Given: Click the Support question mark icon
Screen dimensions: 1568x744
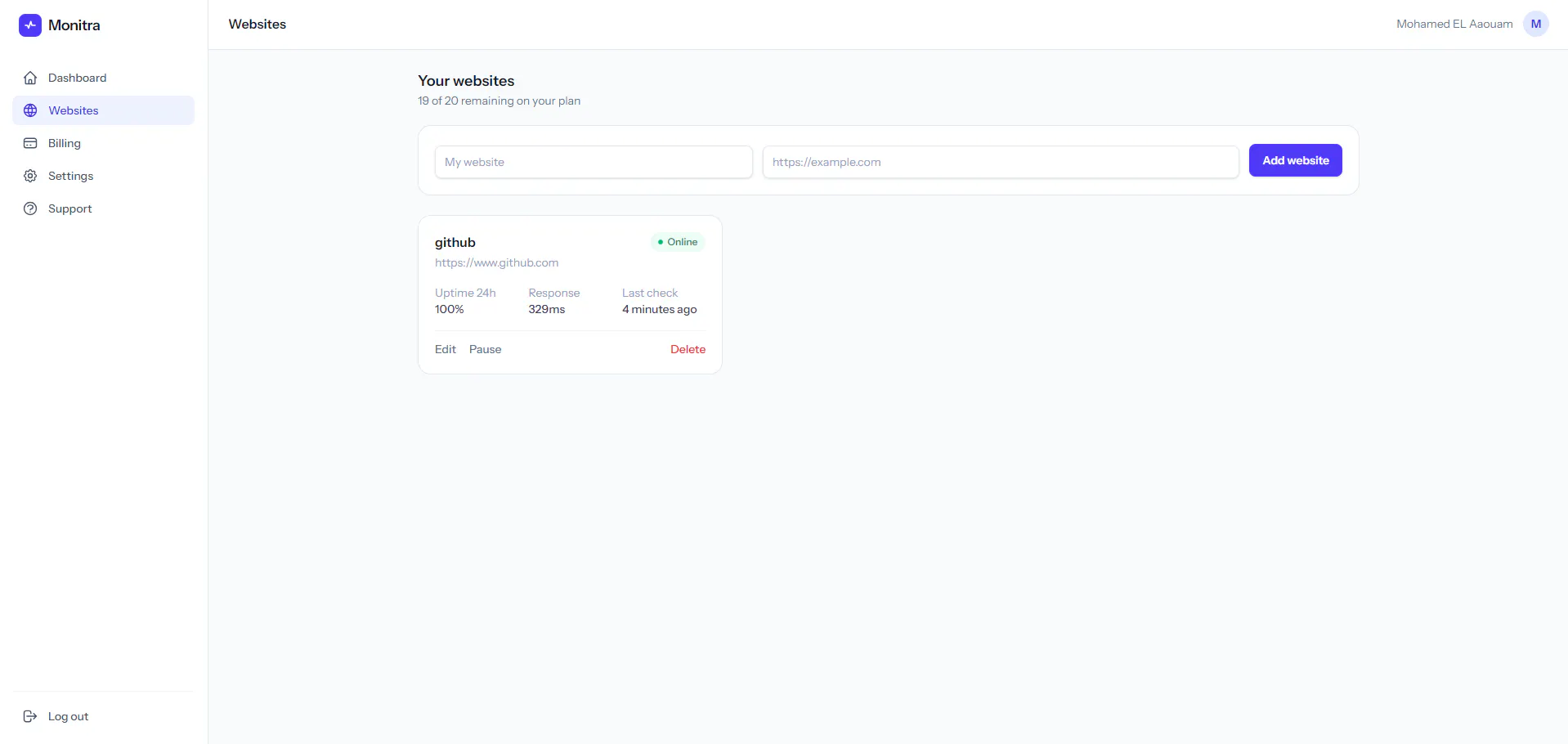Looking at the screenshot, I should (30, 208).
